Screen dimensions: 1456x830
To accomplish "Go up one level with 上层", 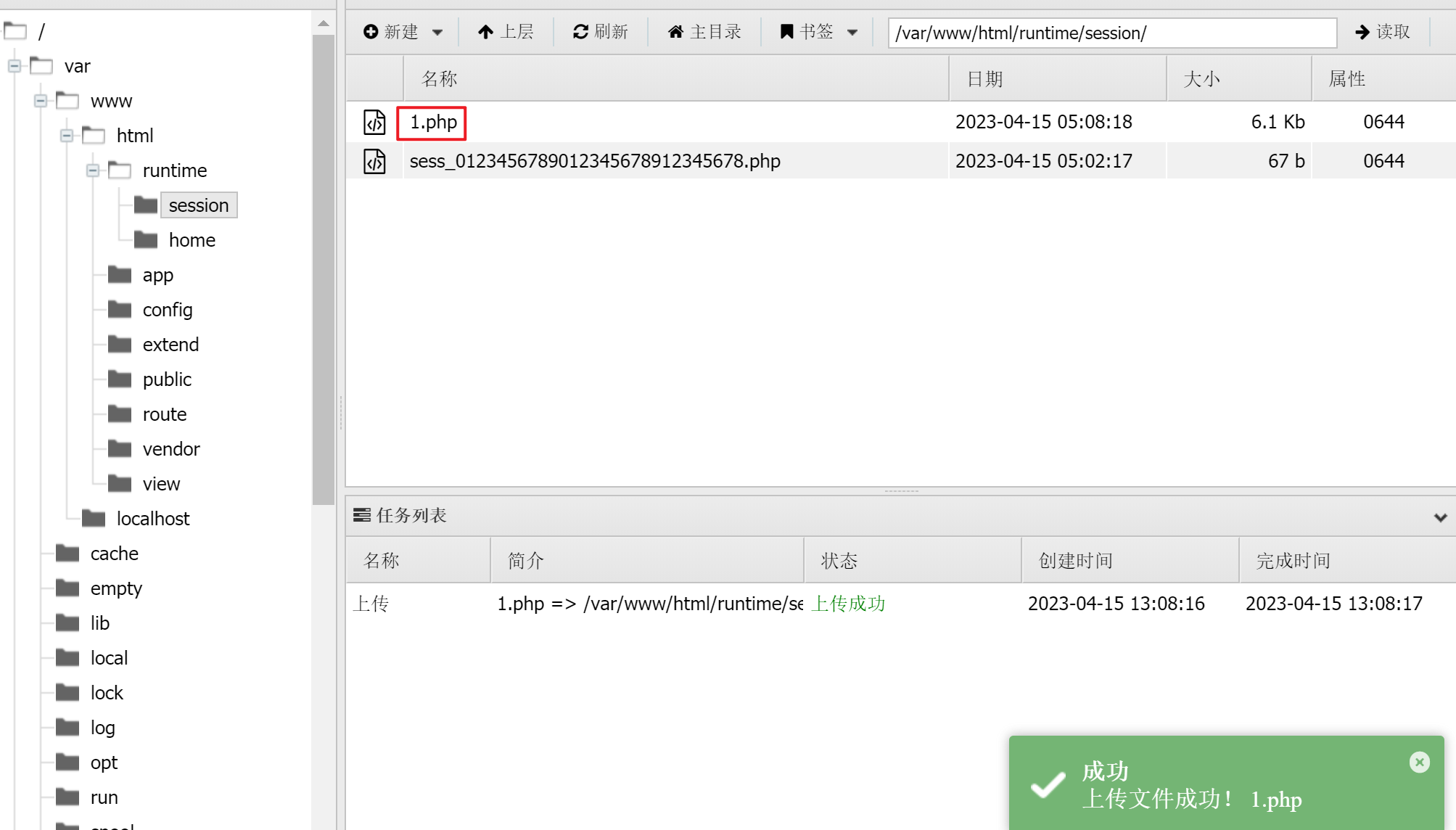I will [506, 32].
